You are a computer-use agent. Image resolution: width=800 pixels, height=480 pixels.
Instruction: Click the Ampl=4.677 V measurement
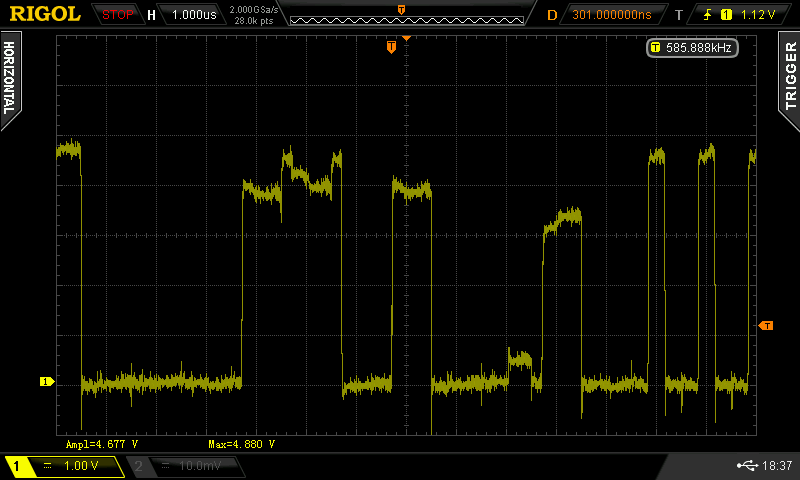click(102, 443)
